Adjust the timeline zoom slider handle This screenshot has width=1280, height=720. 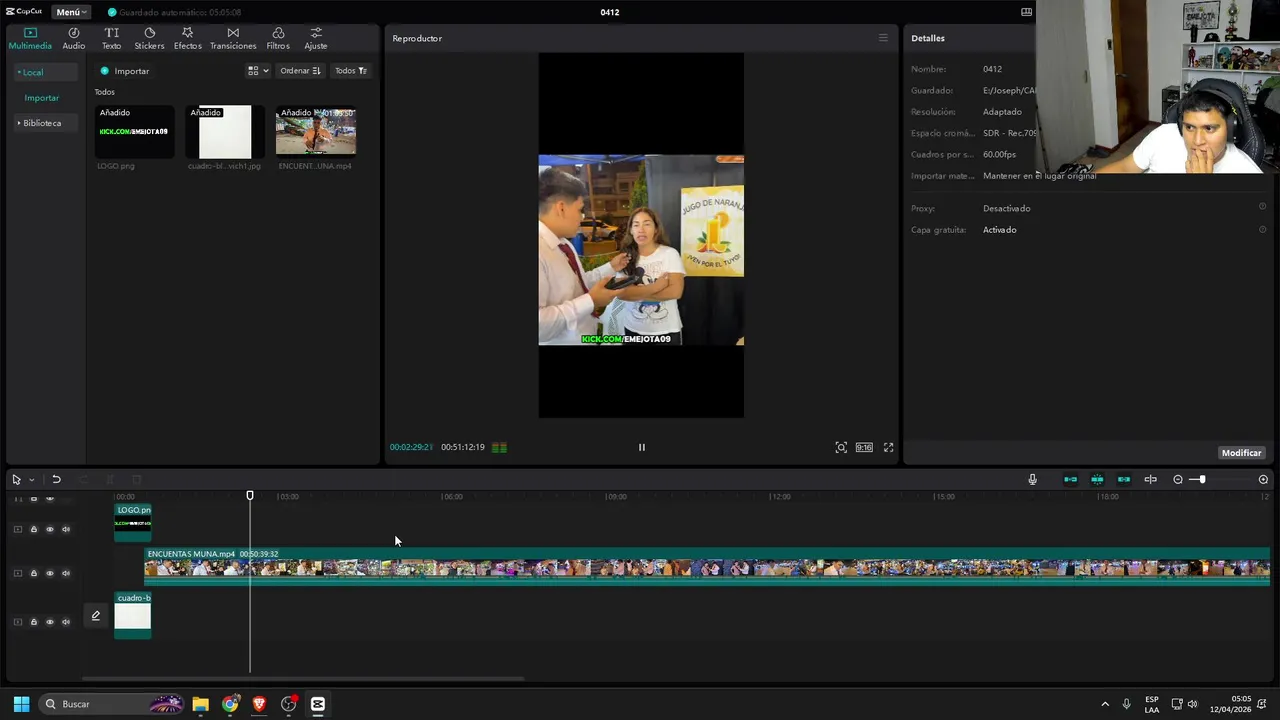(x=1202, y=480)
